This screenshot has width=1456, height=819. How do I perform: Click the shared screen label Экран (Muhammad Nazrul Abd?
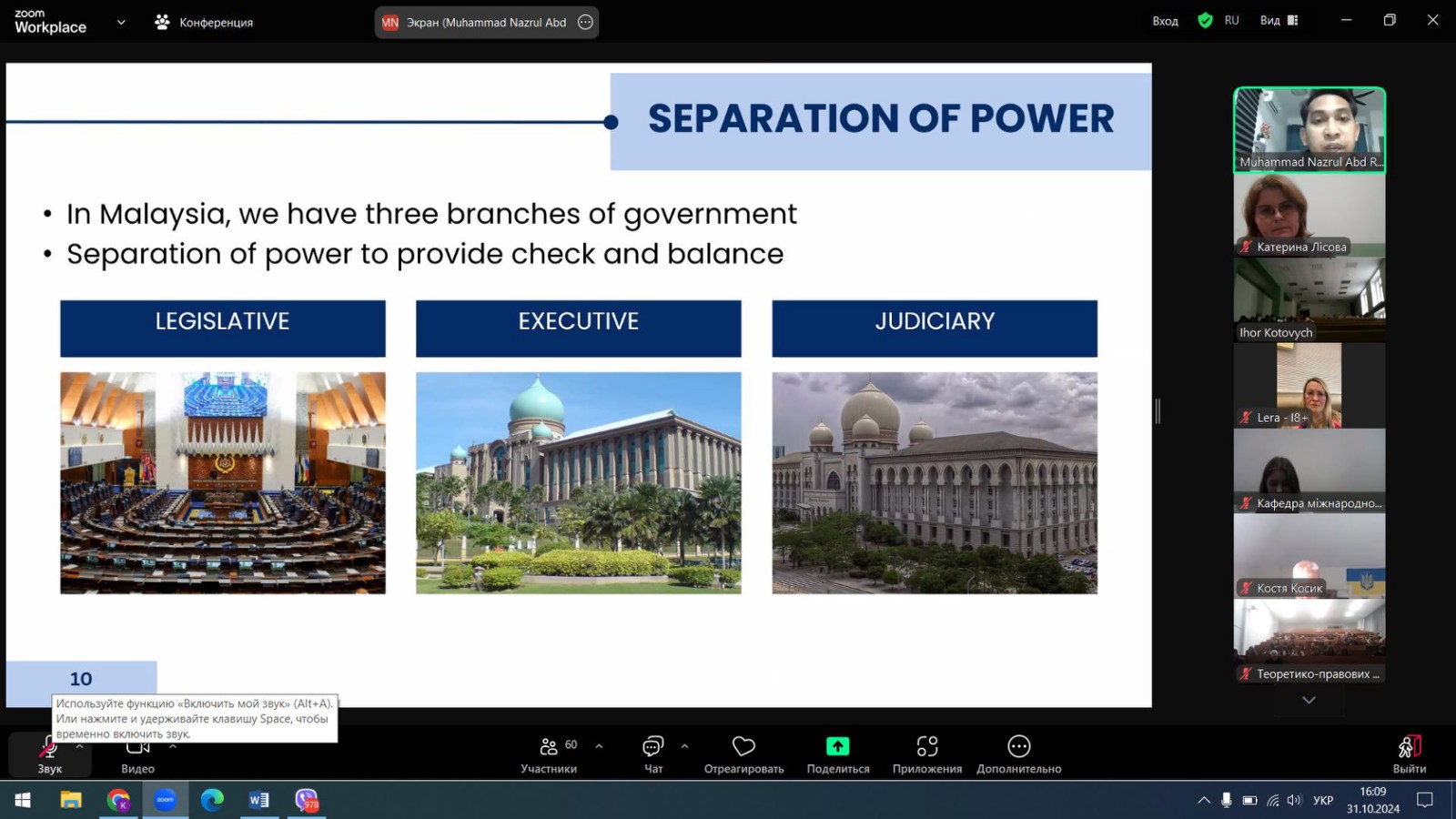[486, 22]
